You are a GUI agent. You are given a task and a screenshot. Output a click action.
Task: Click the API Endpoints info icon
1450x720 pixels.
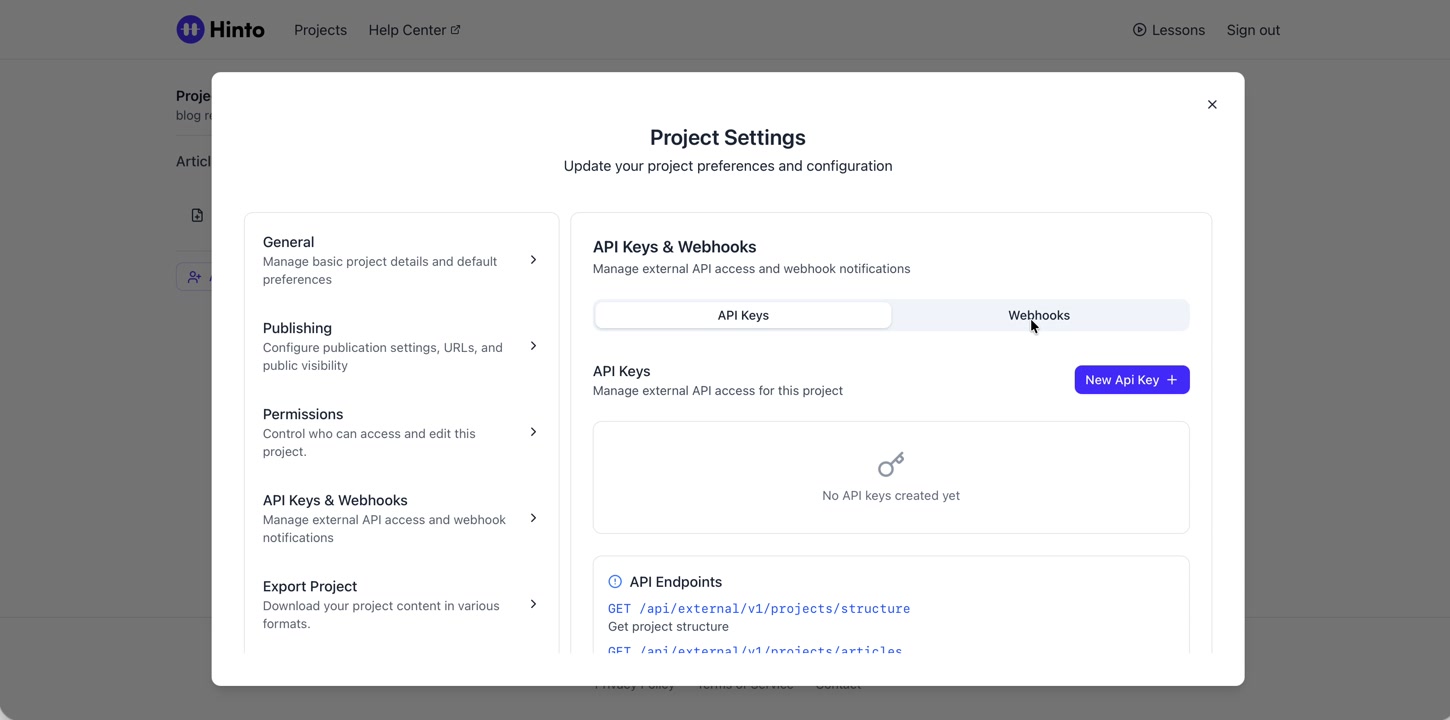[615, 582]
